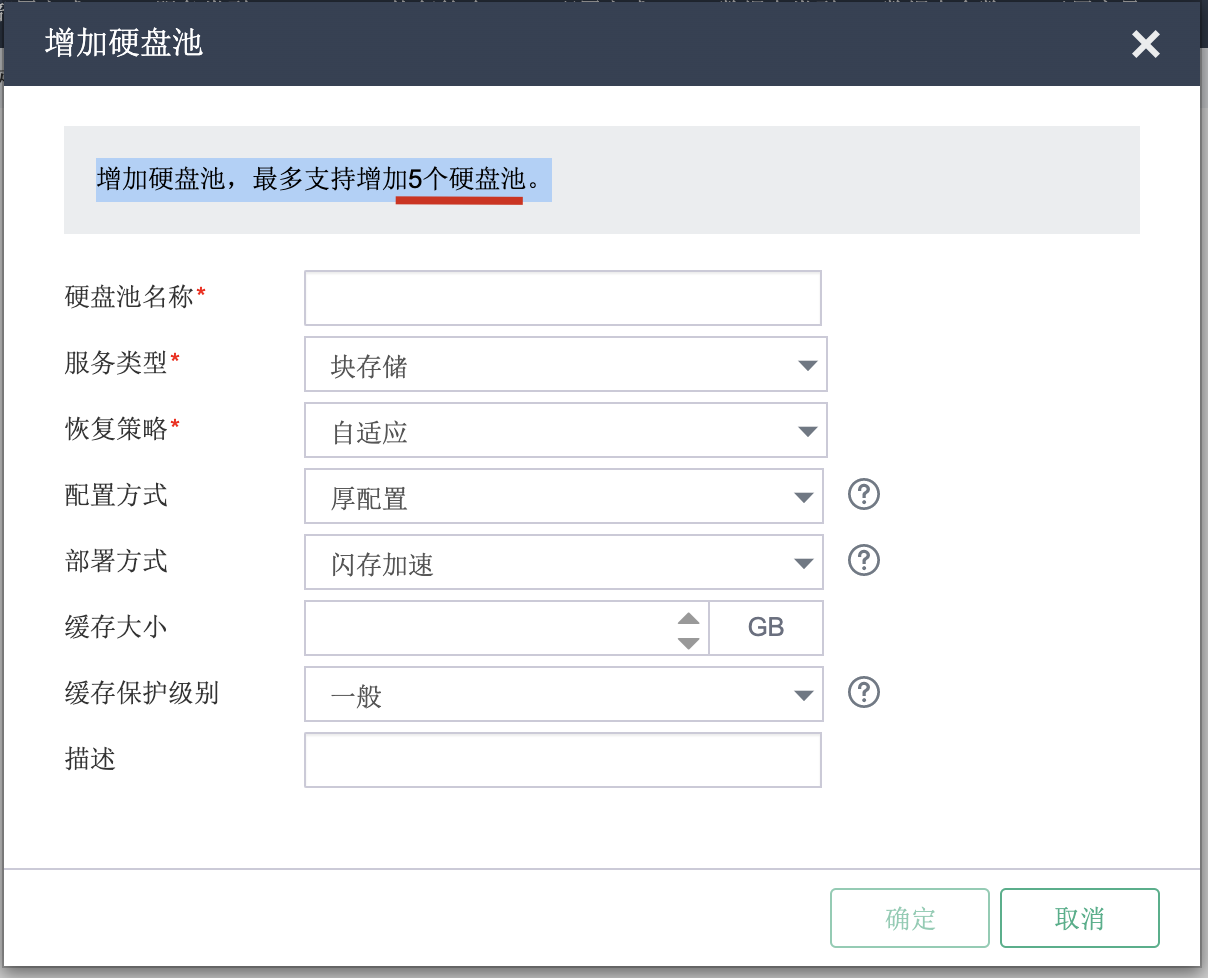1208x978 pixels.
Task: Decrease cache size with down arrow
Action: pos(688,642)
